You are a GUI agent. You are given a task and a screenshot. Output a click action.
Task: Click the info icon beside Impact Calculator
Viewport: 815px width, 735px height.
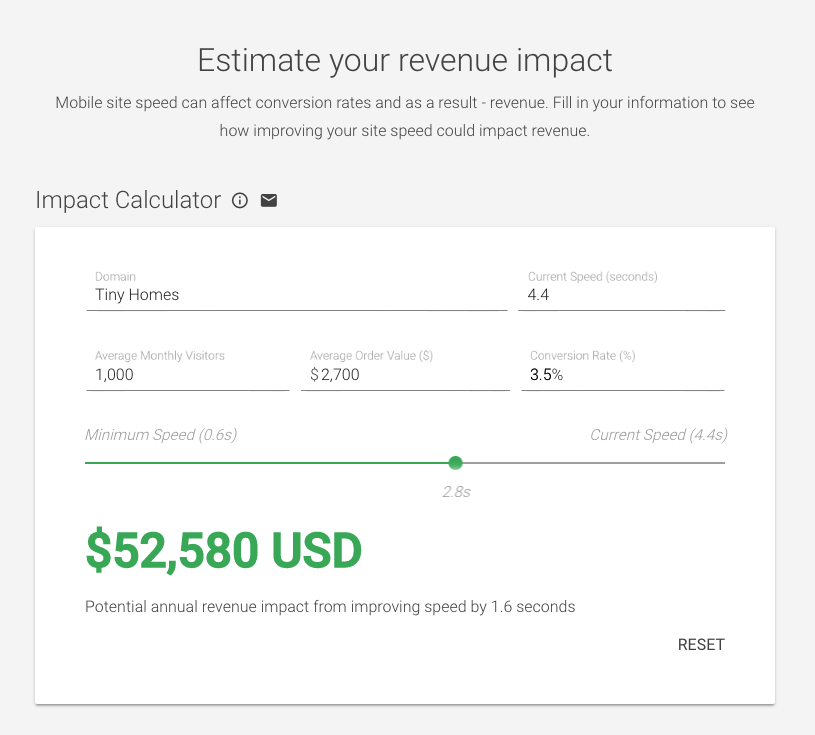coord(240,201)
